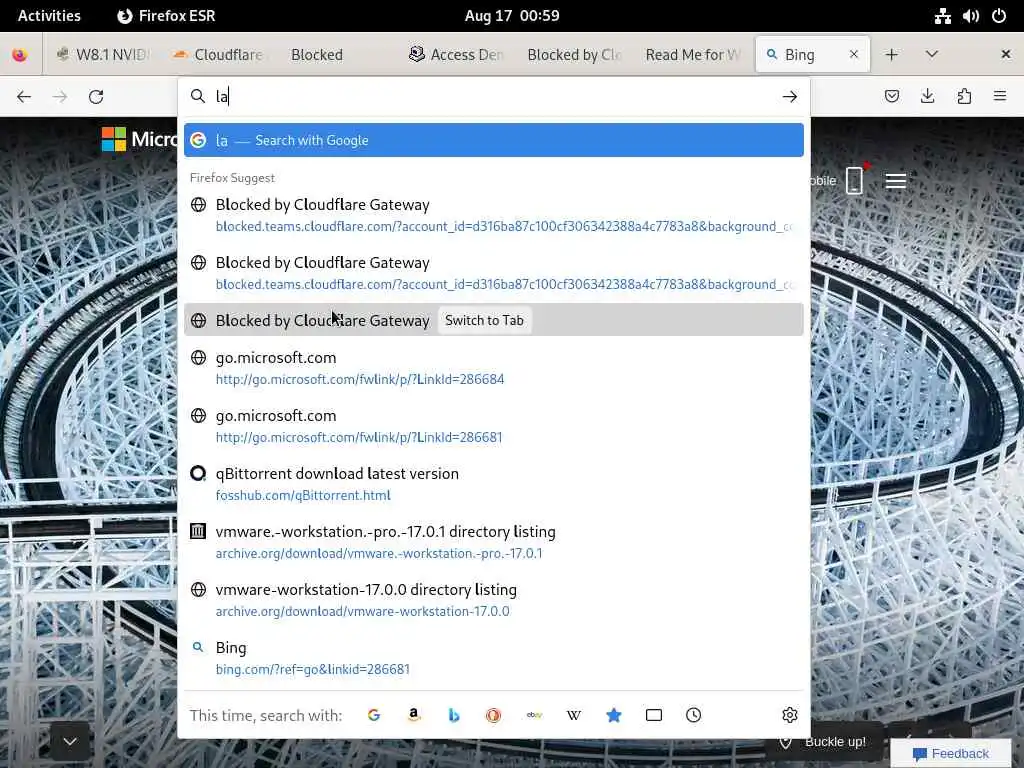Click the network status icon
This screenshot has height=768, width=1024.
pos(942,16)
